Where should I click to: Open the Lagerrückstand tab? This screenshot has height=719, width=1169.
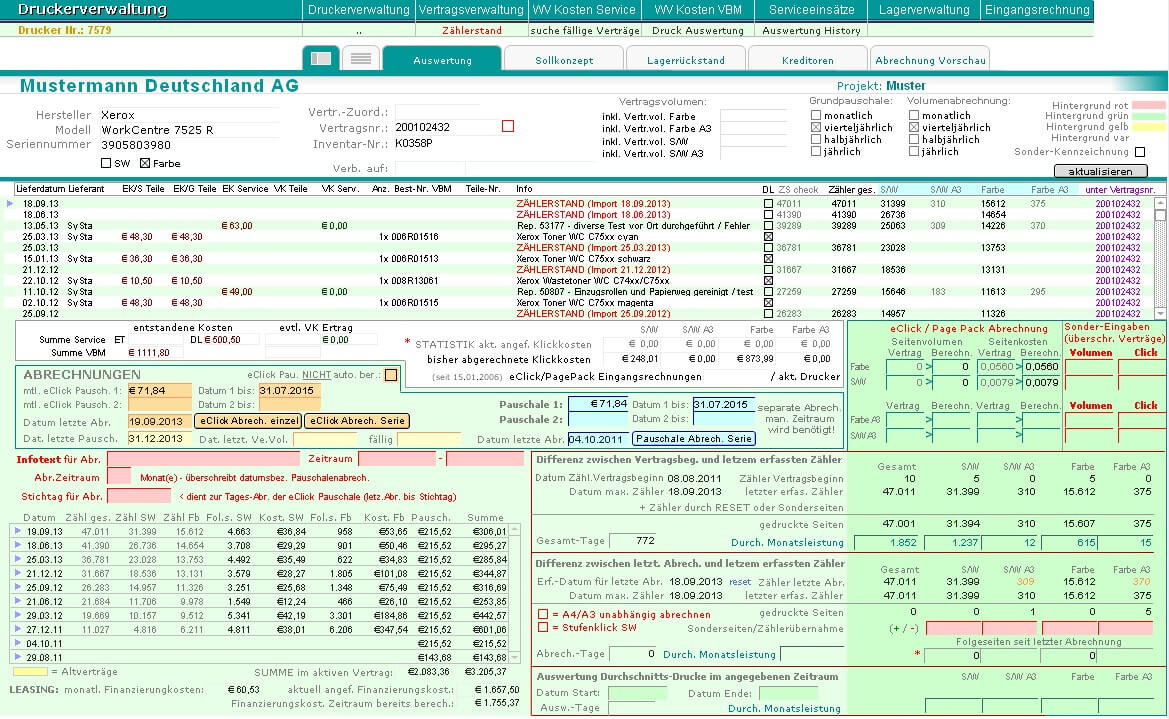tap(685, 60)
